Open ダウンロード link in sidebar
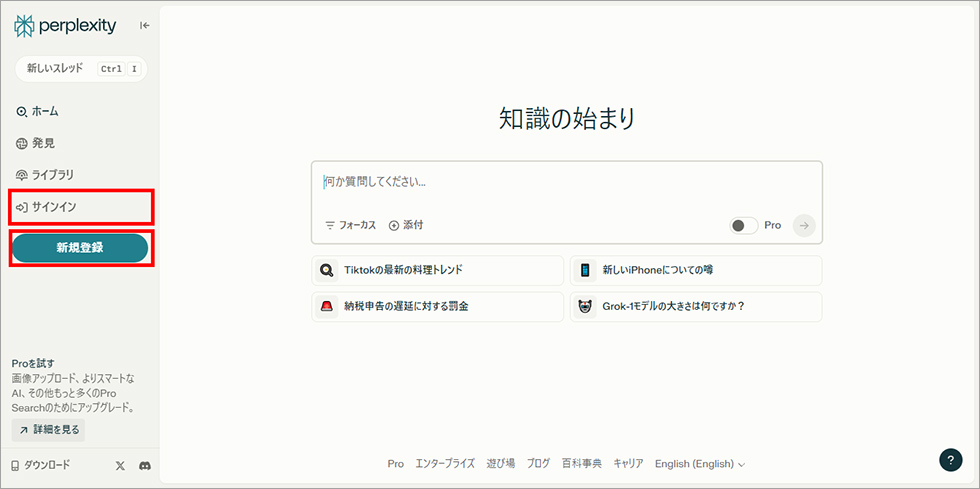Viewport: 980px width, 489px height. coord(41,465)
